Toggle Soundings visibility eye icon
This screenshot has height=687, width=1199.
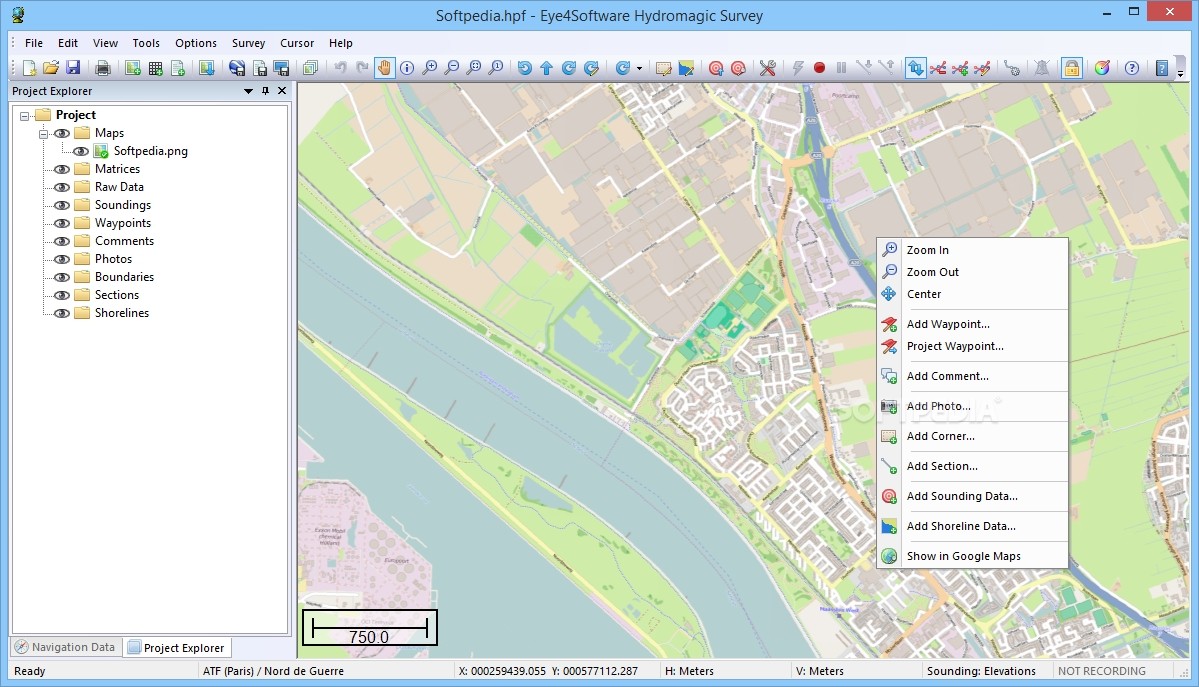(x=62, y=205)
